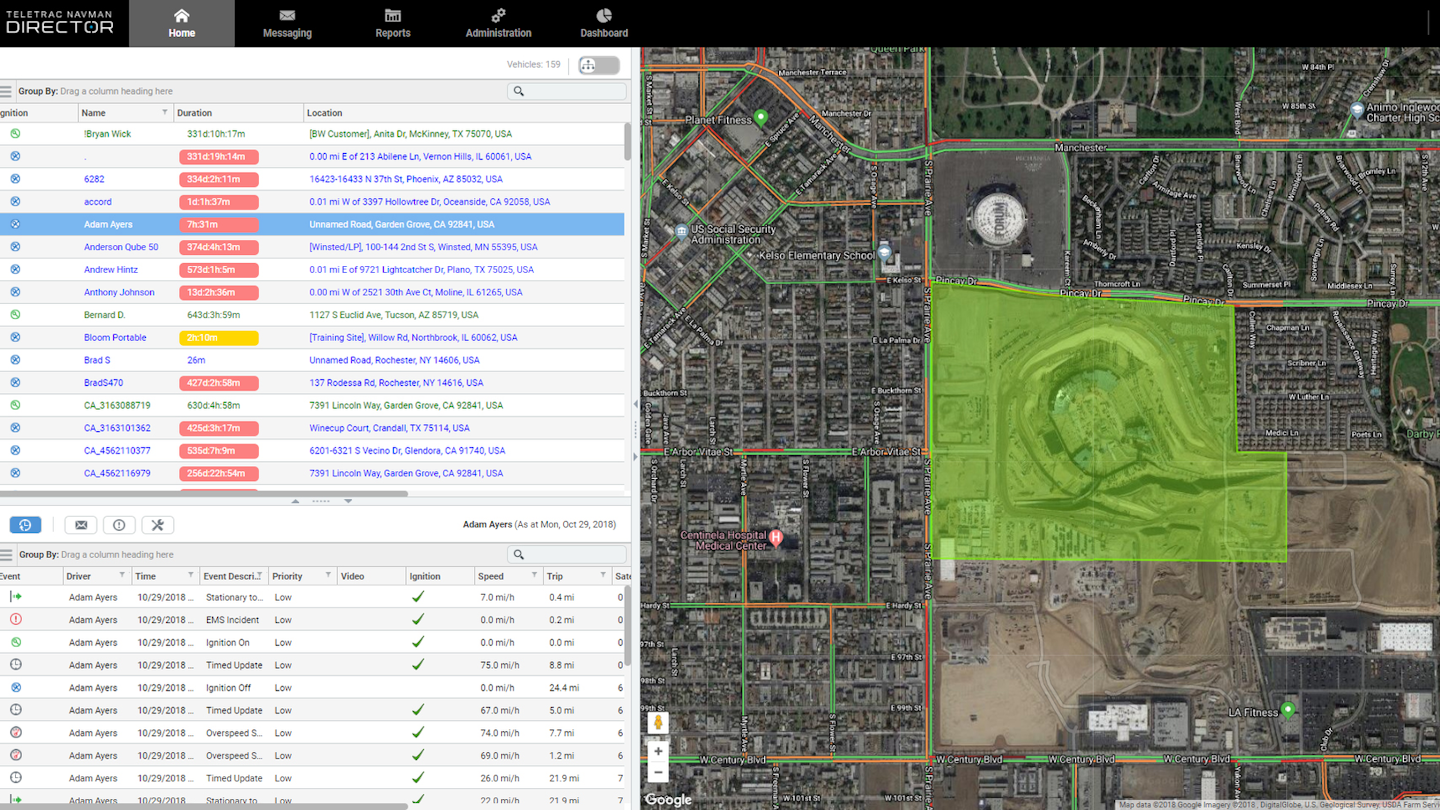Select the Anderson Qube 50 vehicle
Viewport: 1440px width, 810px height.
point(121,247)
